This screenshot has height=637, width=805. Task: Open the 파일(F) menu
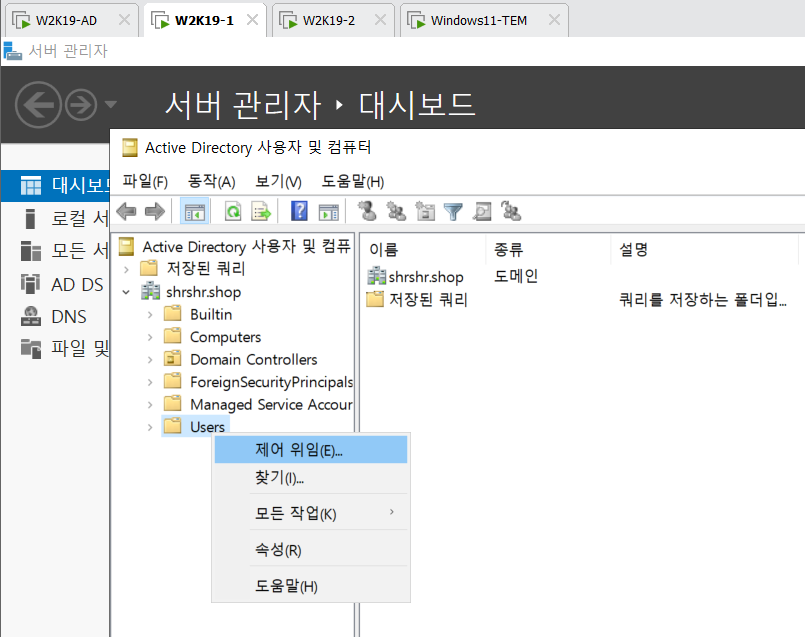(145, 181)
